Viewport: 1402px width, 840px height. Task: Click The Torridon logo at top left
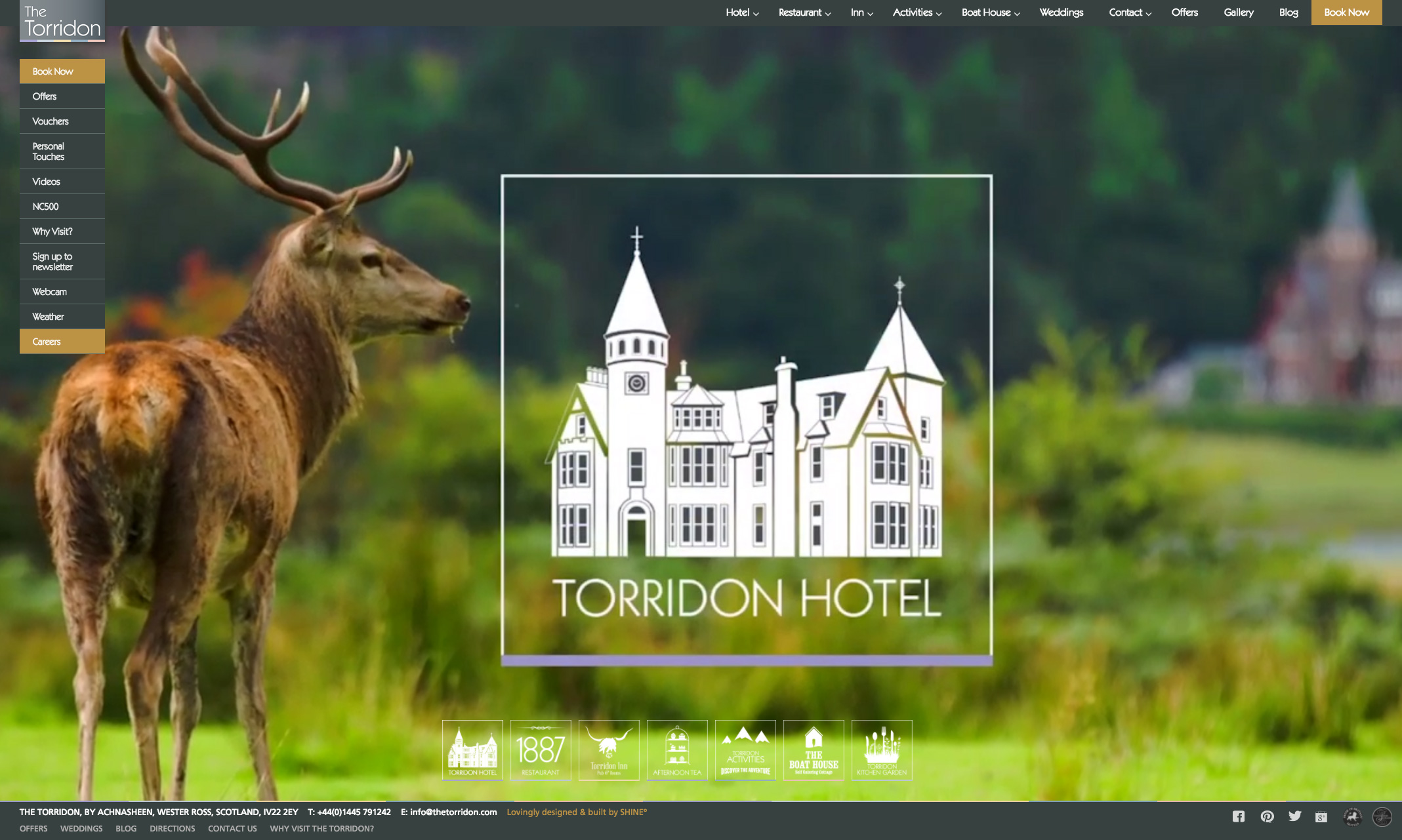coord(62,21)
